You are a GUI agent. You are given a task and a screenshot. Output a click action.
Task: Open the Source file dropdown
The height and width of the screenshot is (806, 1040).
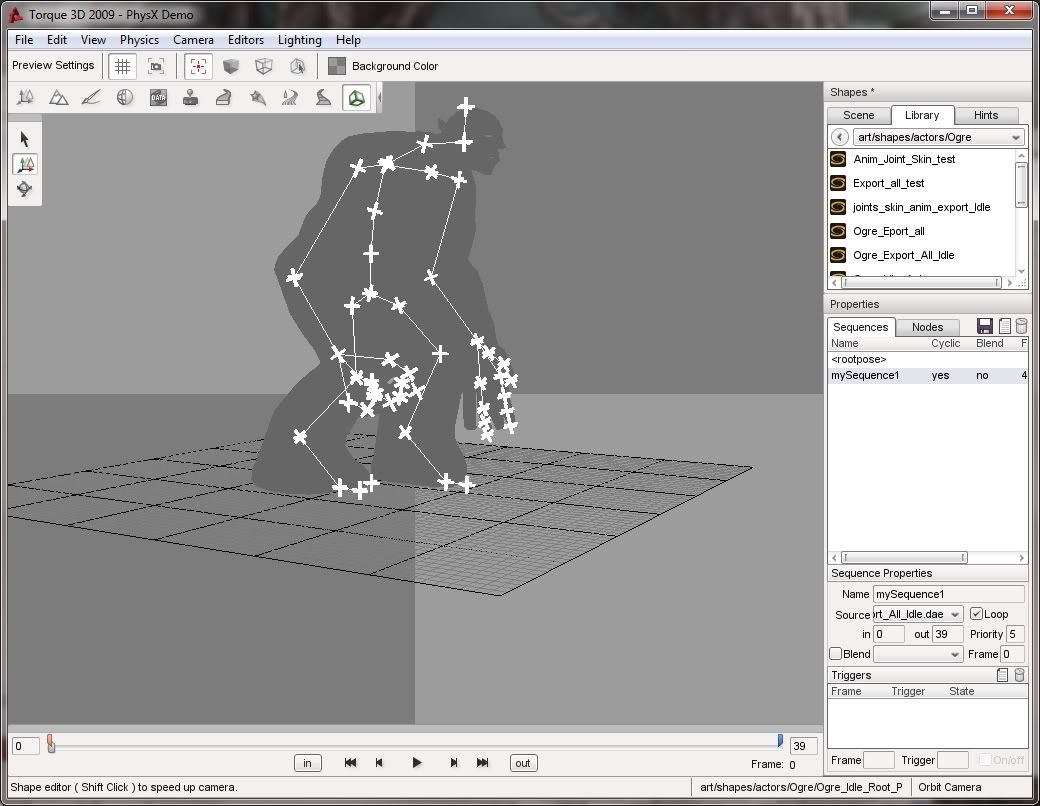955,614
